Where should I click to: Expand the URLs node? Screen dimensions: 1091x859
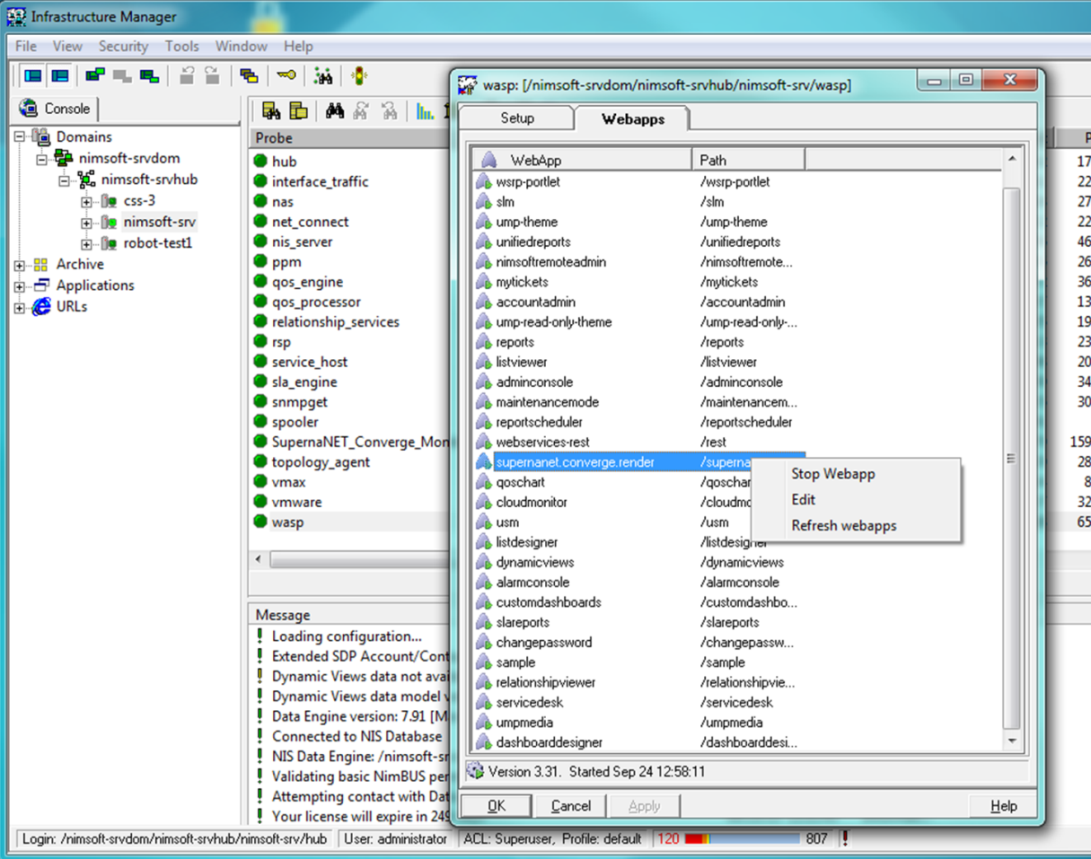click(x=19, y=307)
